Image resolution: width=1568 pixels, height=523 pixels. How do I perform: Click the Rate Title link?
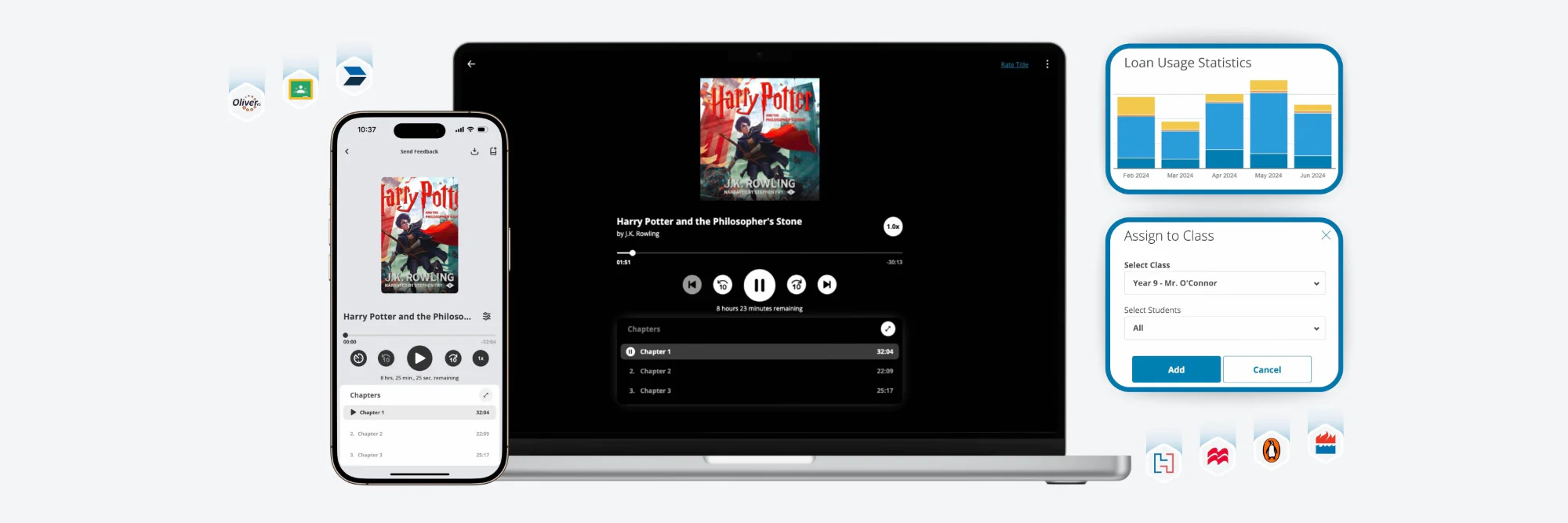[x=1014, y=65]
